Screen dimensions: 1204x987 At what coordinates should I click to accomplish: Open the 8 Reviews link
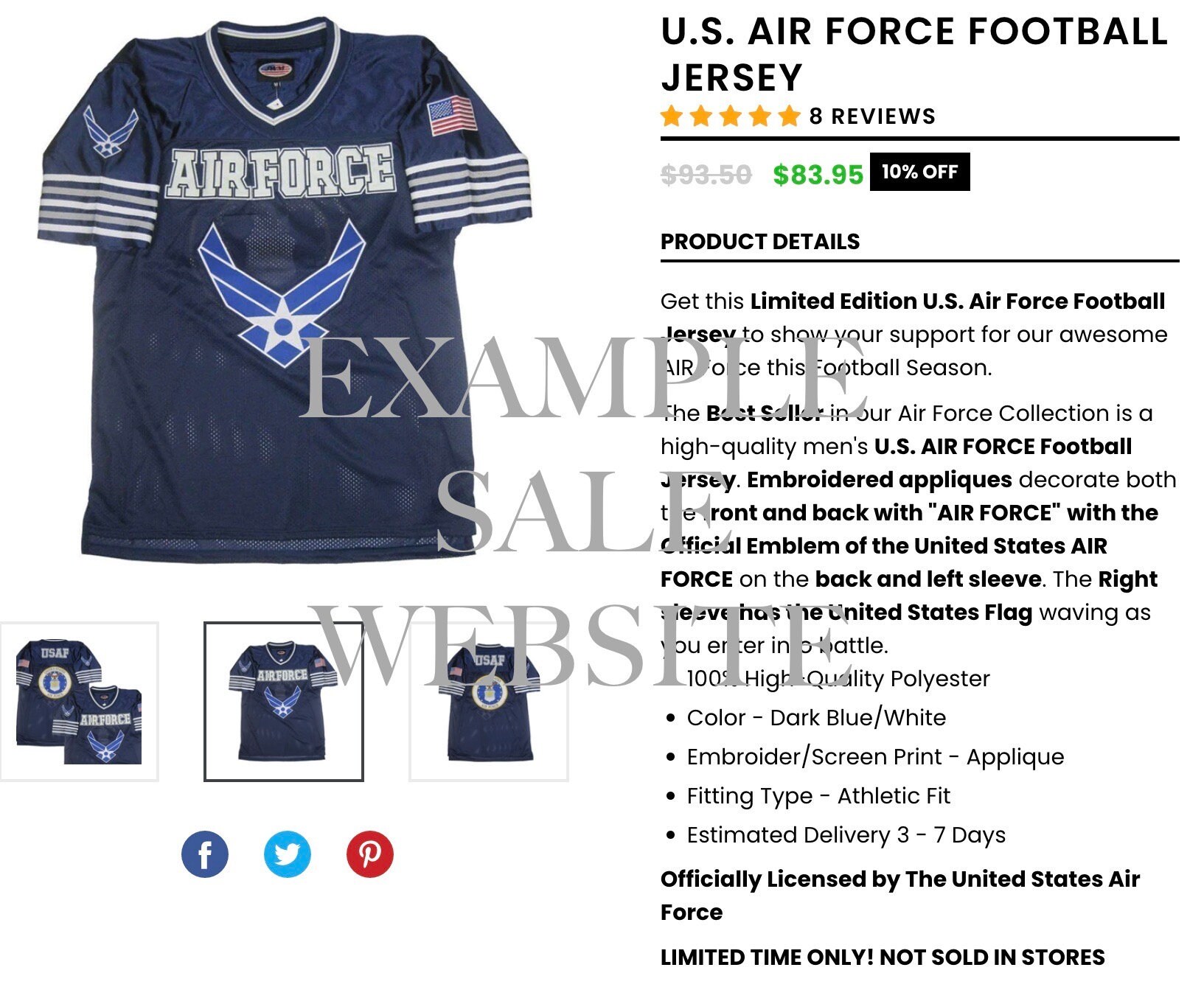pos(872,116)
